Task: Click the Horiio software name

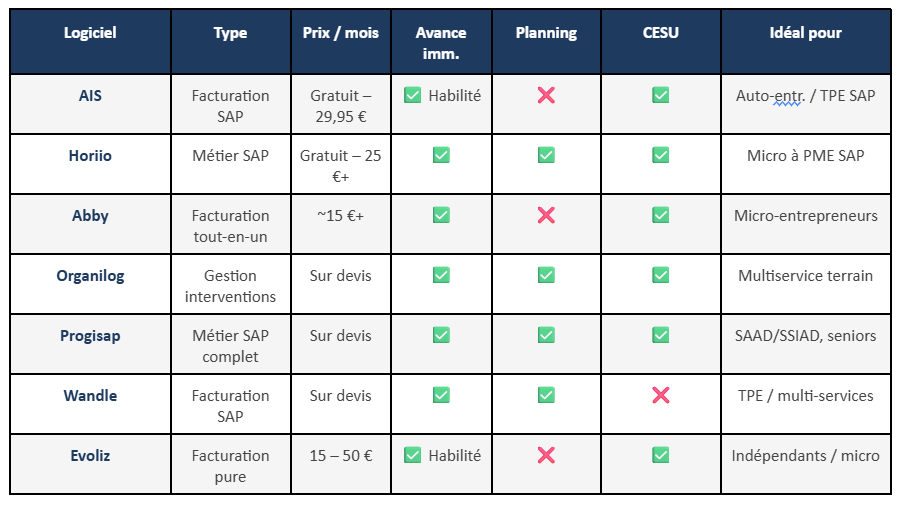Action: click(90, 156)
